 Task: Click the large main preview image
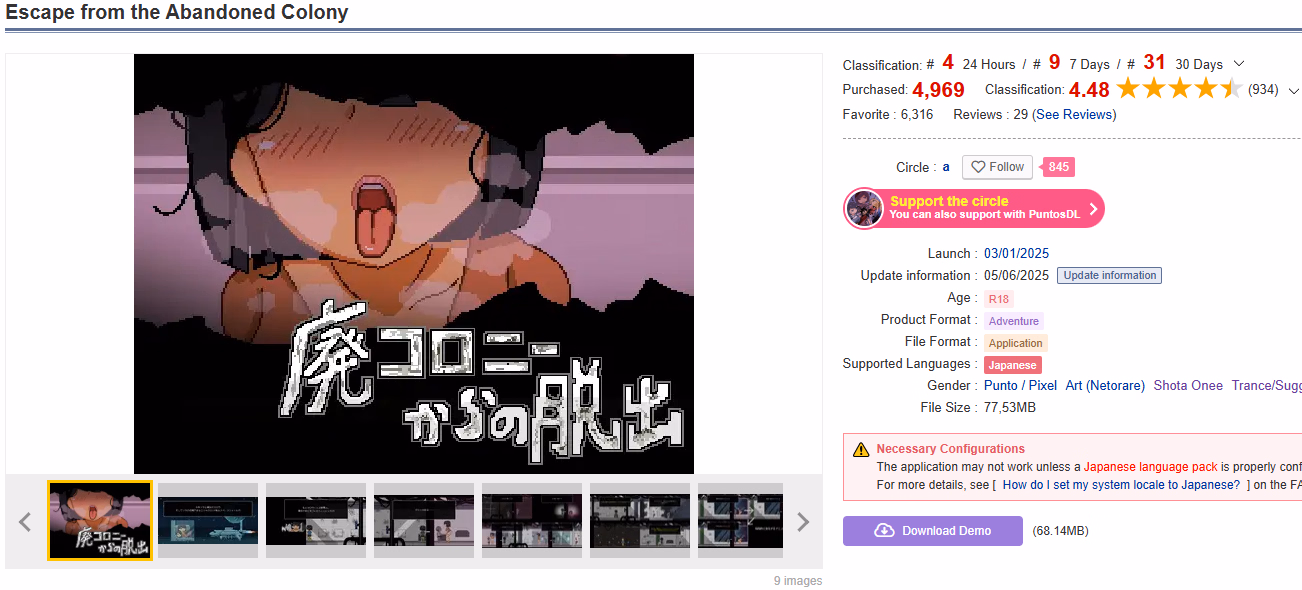tap(414, 264)
